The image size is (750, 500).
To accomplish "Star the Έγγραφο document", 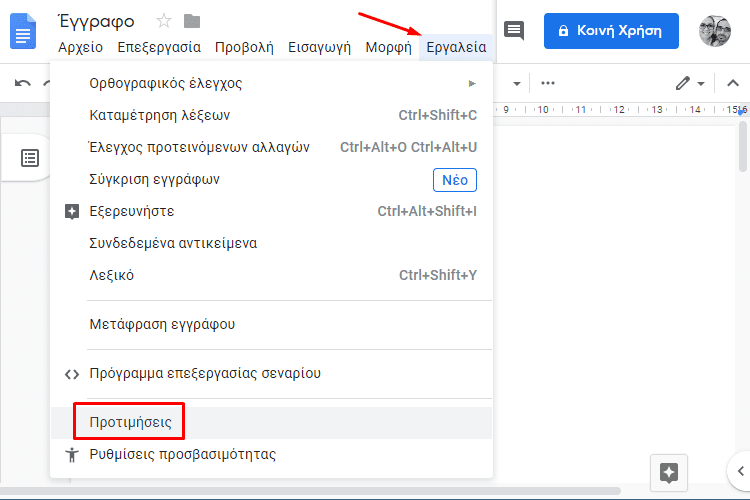I will point(164,21).
